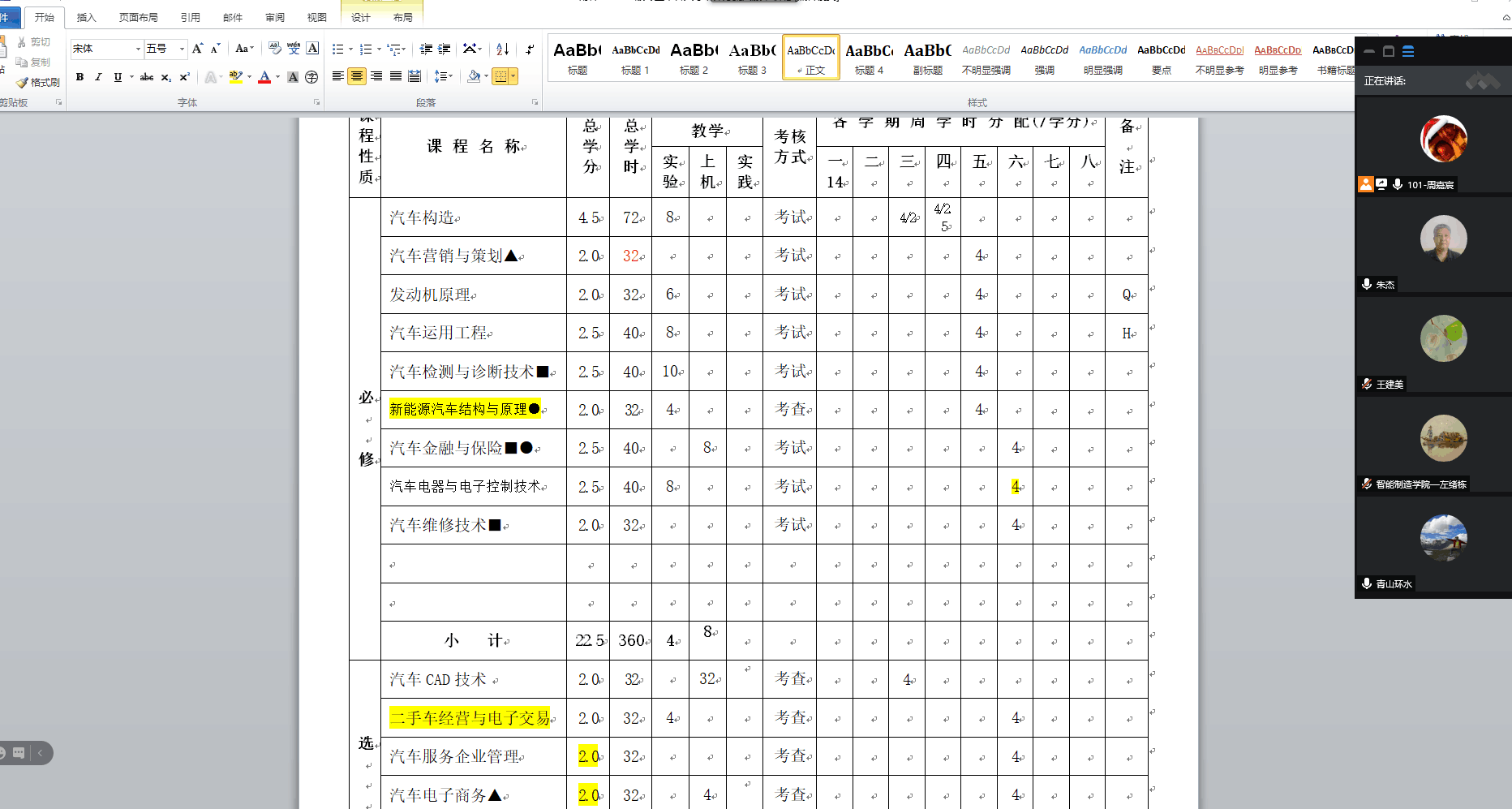Open the font size dropdown 五号
1512x809 pixels.
[182, 49]
